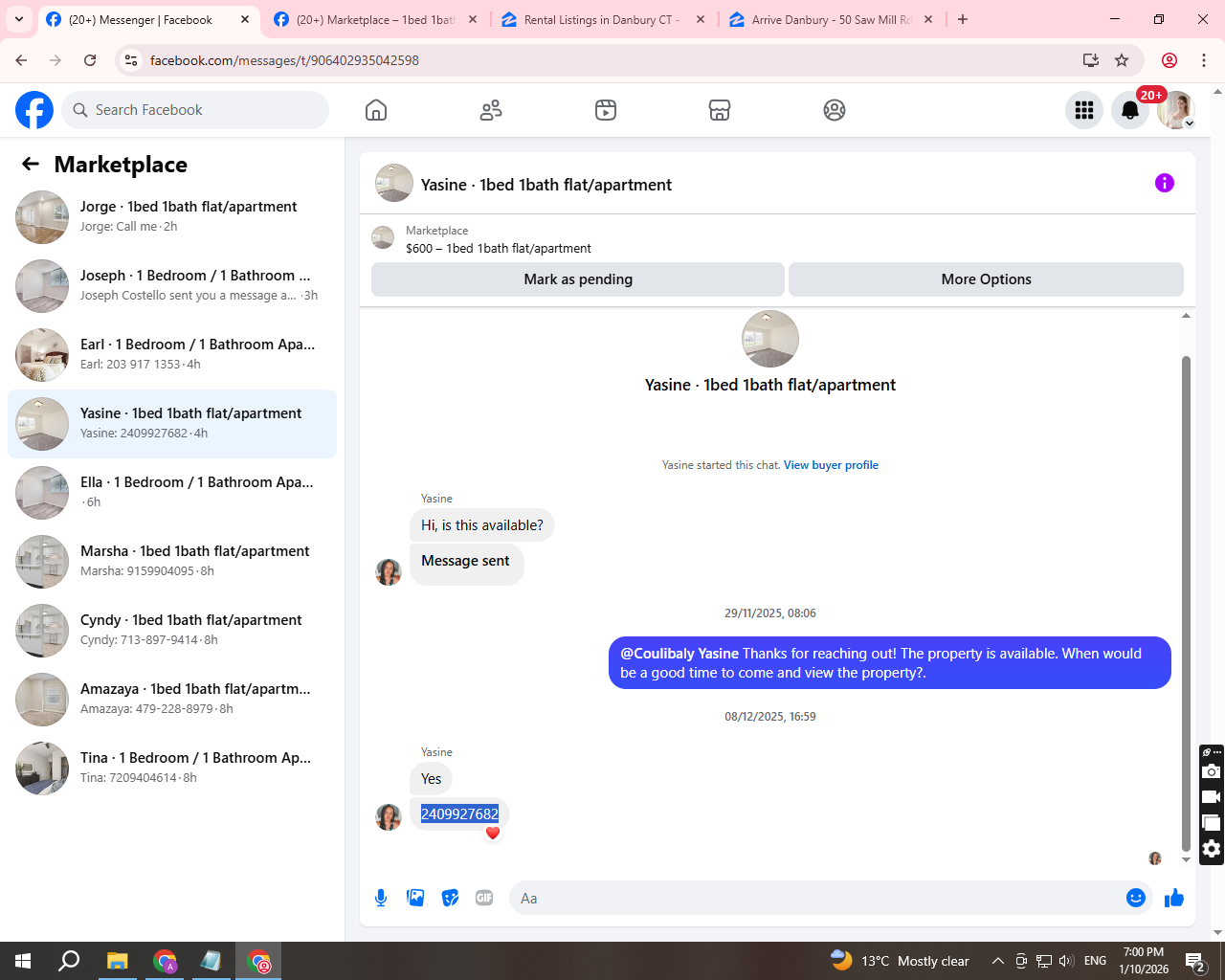This screenshot has width=1225, height=980.
Task: Open the Marketplace storefront icon in top nav
Action: [x=720, y=110]
